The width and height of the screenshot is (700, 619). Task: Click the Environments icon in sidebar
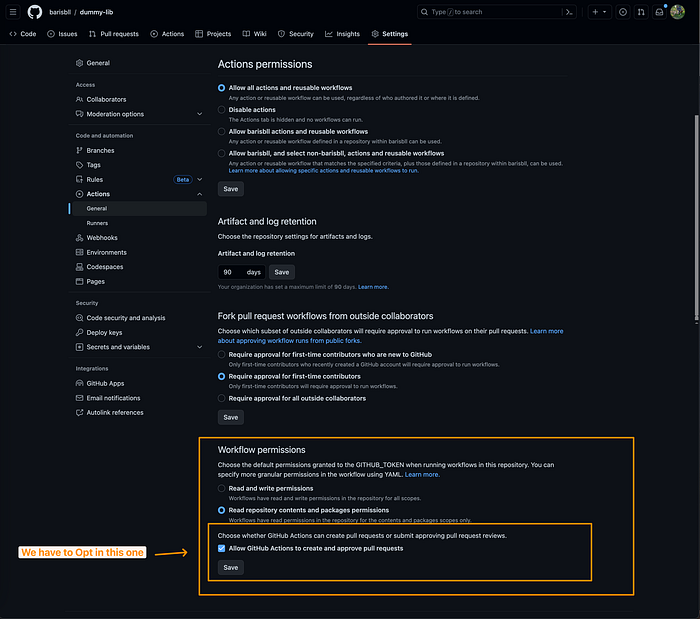click(x=79, y=253)
